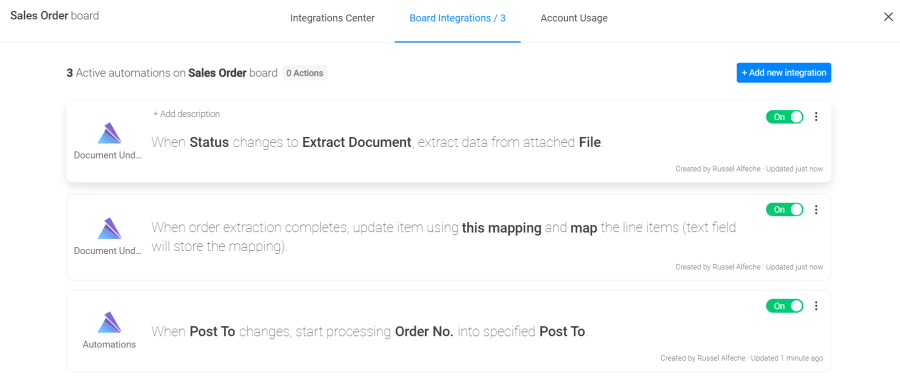Click the bold "File" column field in the first automation
Image resolution: width=900 pixels, height=381 pixels.
(x=590, y=142)
